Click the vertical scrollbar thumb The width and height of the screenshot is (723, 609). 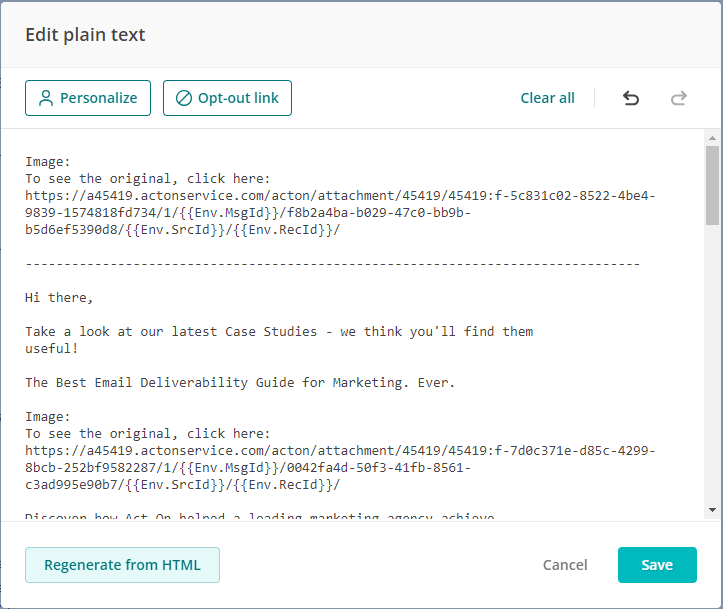pyautogui.click(x=712, y=185)
